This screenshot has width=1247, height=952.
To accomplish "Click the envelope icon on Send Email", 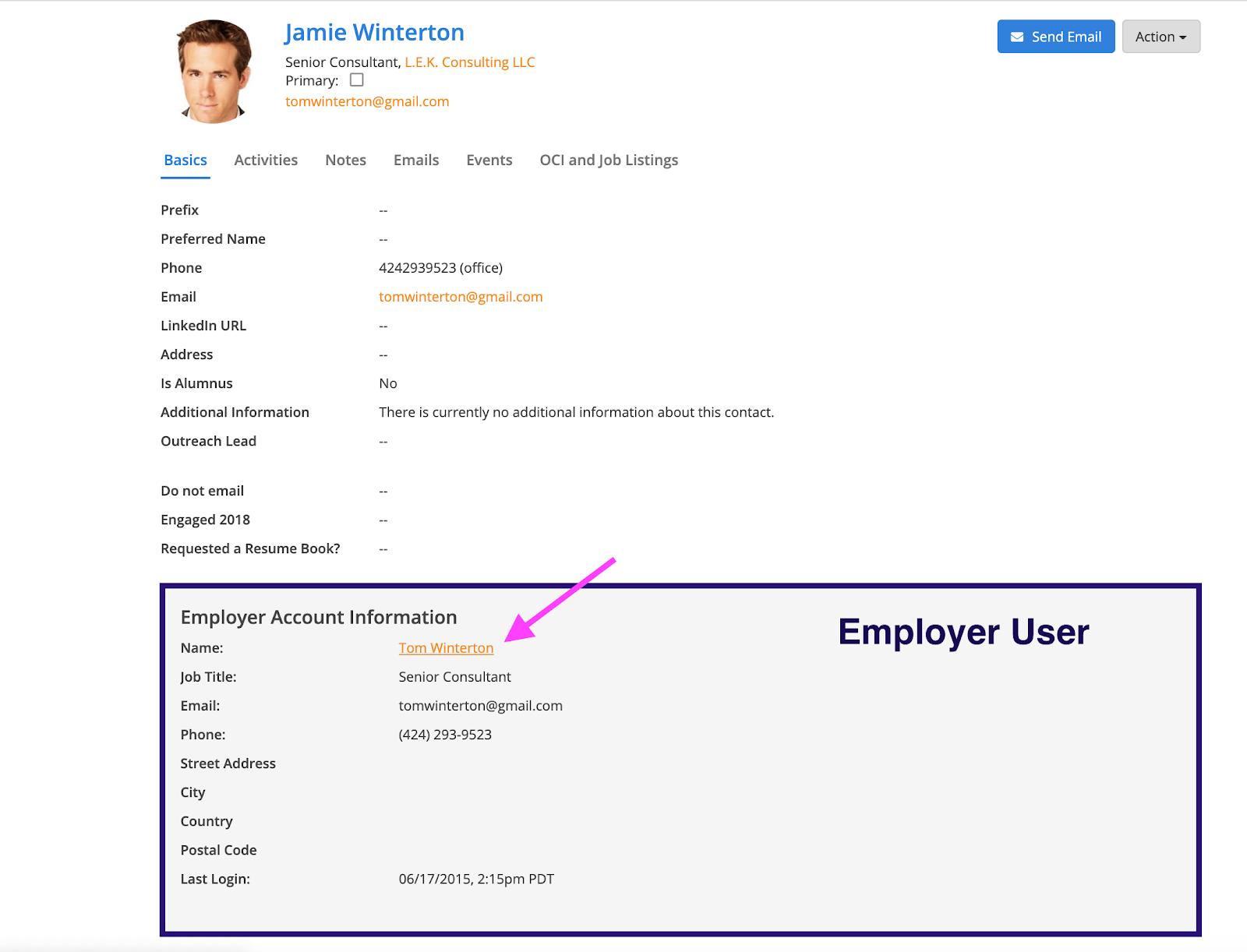I will pyautogui.click(x=1016, y=37).
